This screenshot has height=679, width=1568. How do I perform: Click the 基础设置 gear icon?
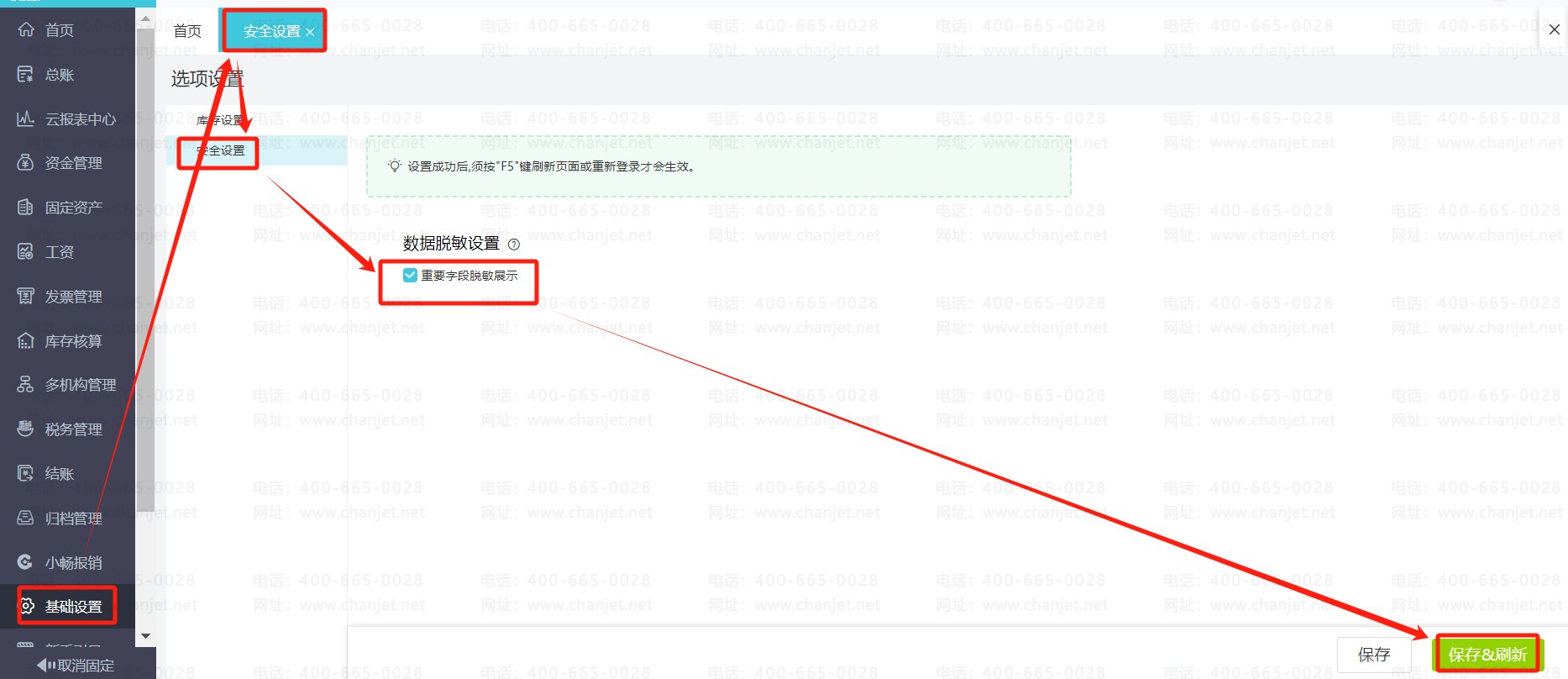(27, 607)
